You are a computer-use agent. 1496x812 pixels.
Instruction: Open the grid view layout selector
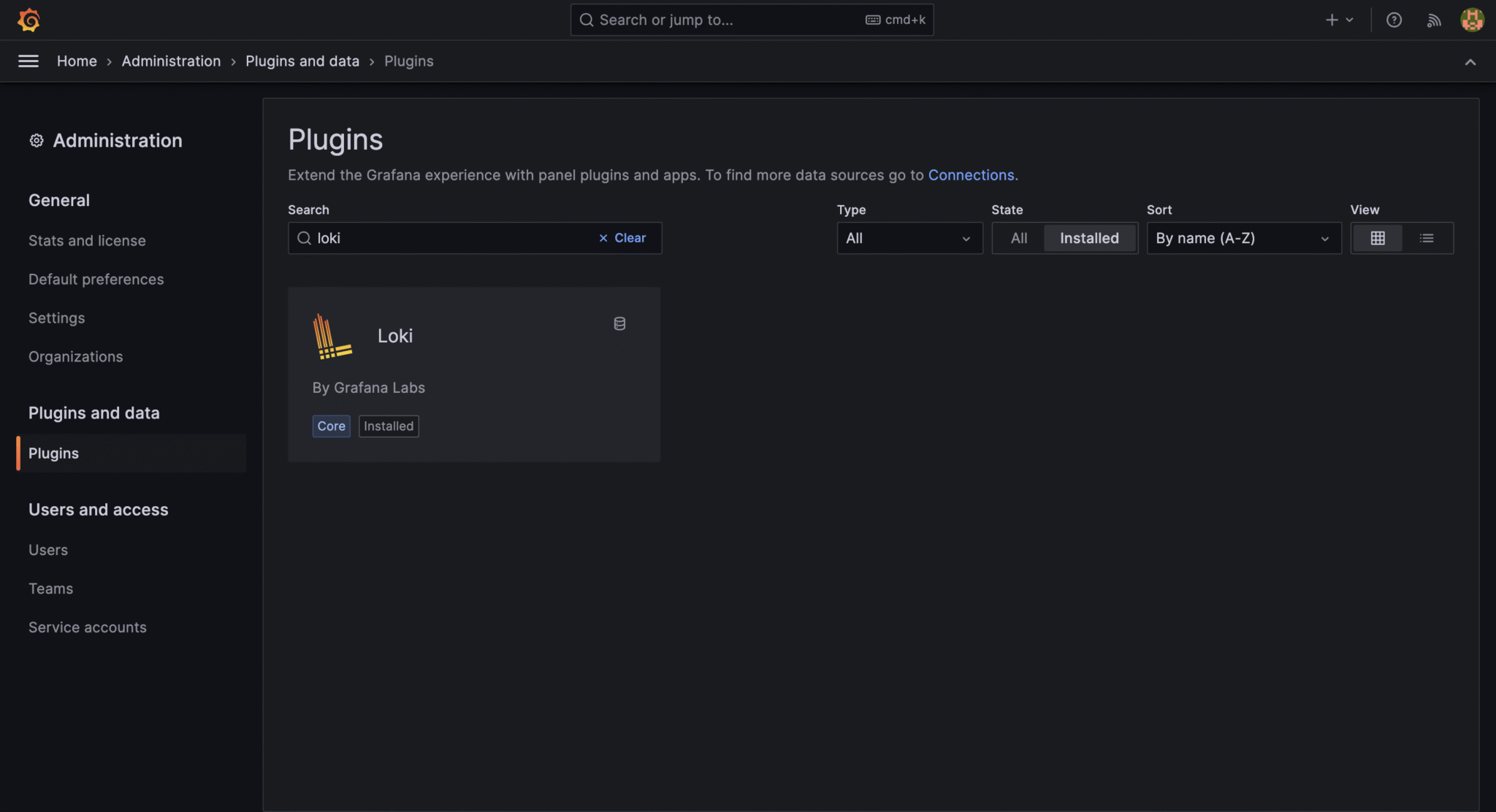click(x=1378, y=238)
